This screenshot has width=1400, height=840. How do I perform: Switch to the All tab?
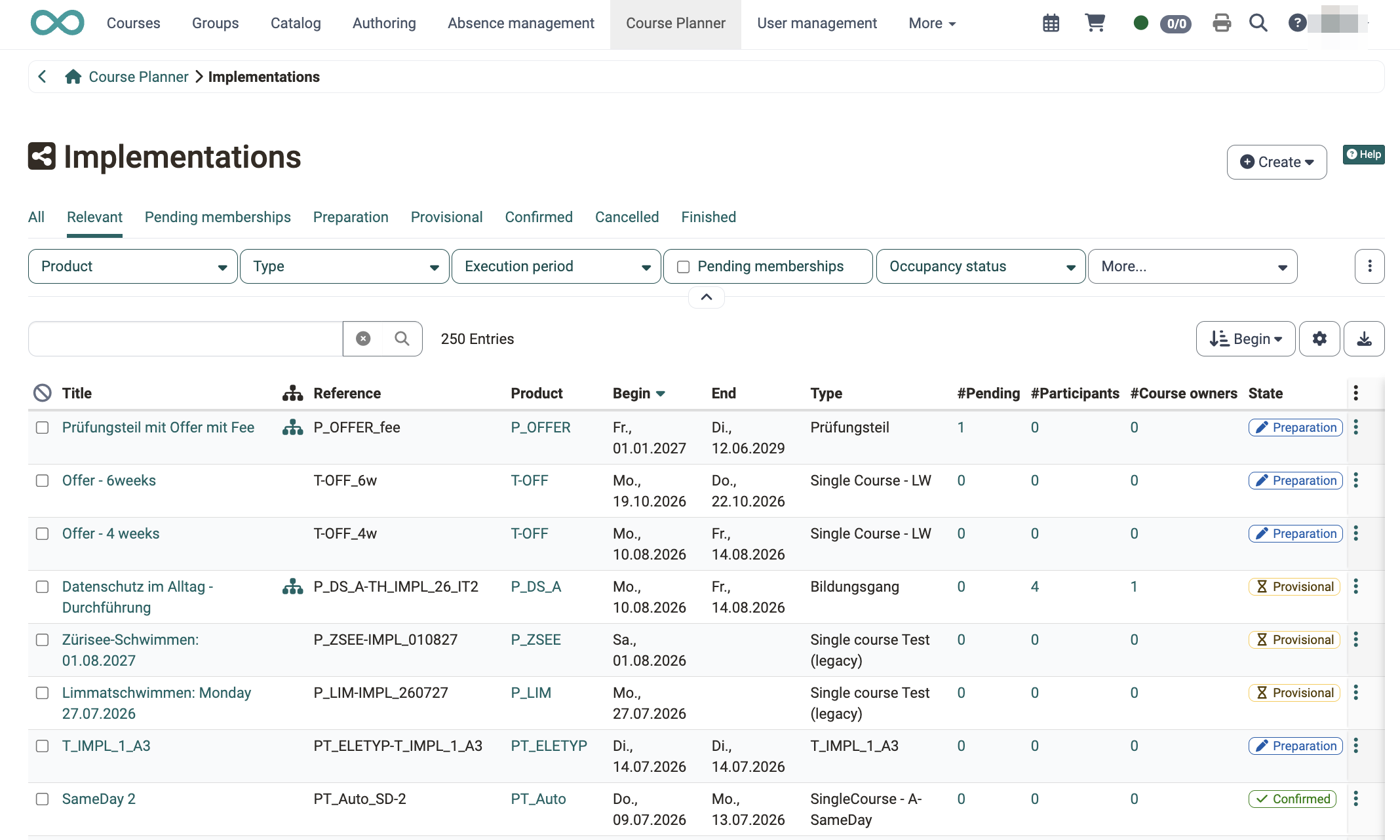tap(36, 217)
